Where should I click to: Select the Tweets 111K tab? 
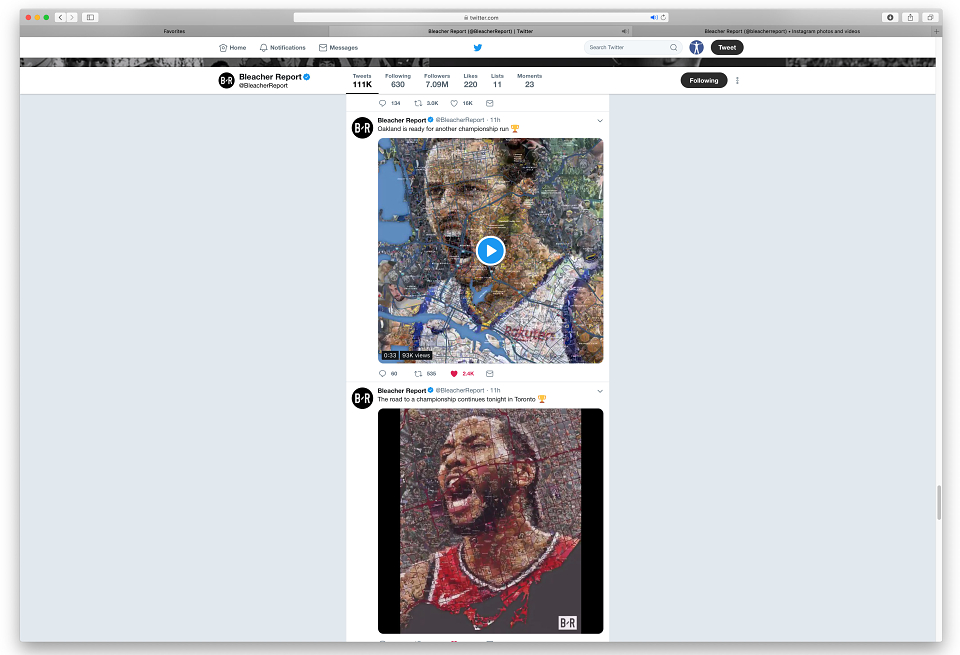pos(362,81)
